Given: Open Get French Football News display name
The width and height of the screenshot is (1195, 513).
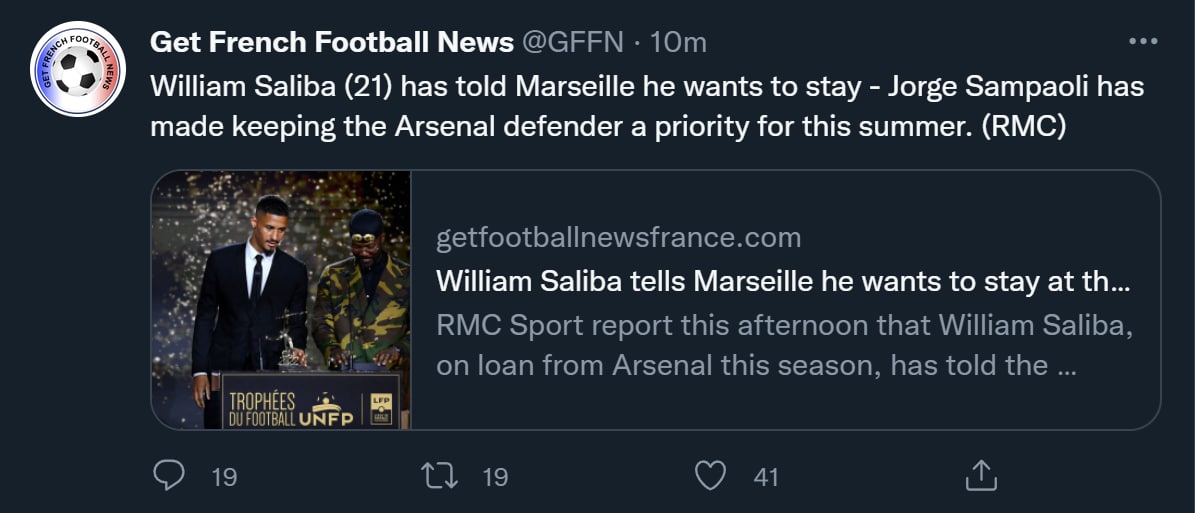Looking at the screenshot, I should tap(332, 42).
